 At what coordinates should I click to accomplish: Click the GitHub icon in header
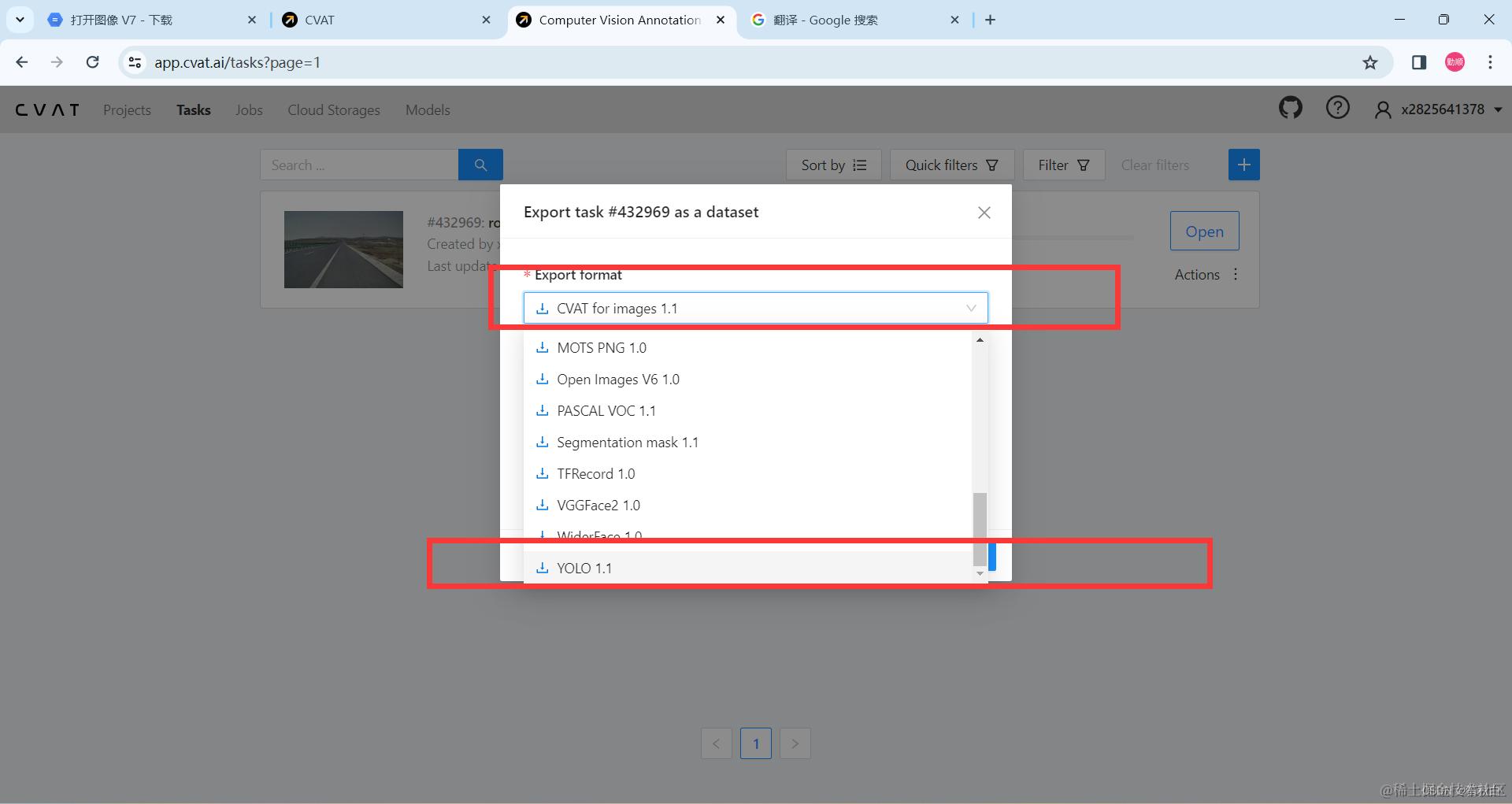(1290, 108)
